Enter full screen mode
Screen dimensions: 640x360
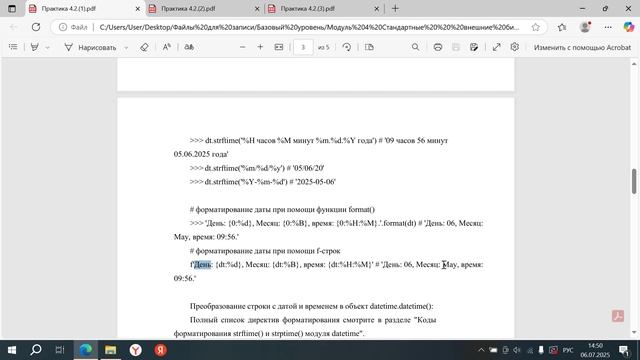coord(496,47)
